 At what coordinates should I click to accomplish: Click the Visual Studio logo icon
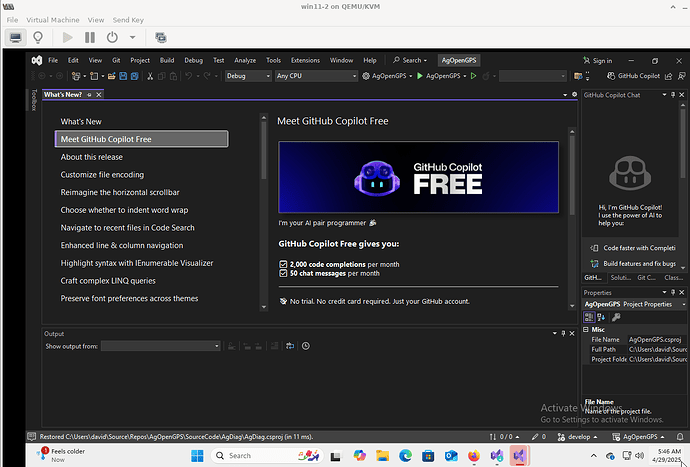point(37,60)
